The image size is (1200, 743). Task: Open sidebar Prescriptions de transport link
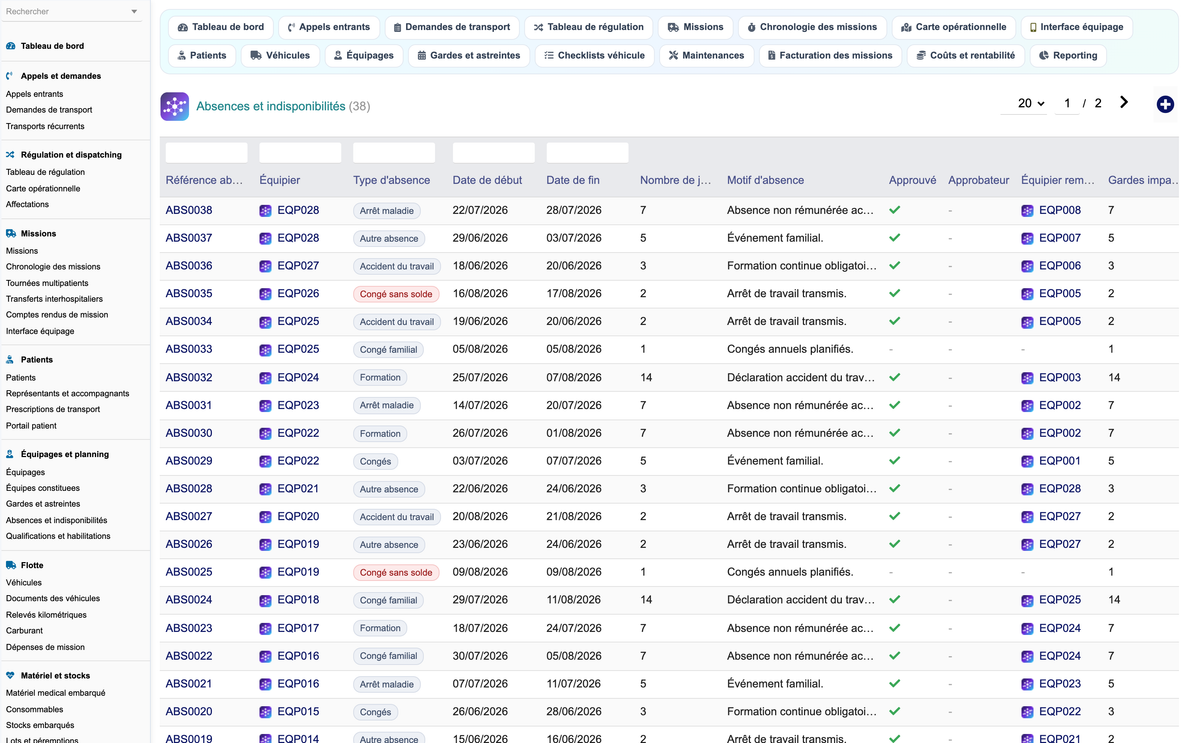point(53,409)
